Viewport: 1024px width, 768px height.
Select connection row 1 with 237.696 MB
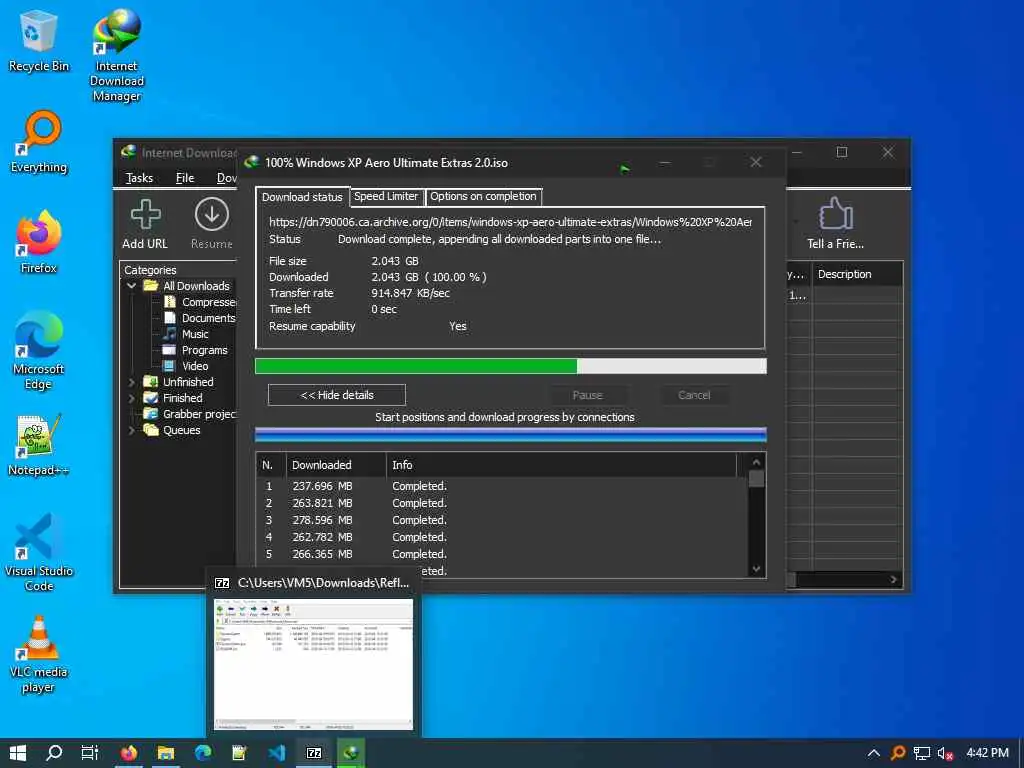502,487
